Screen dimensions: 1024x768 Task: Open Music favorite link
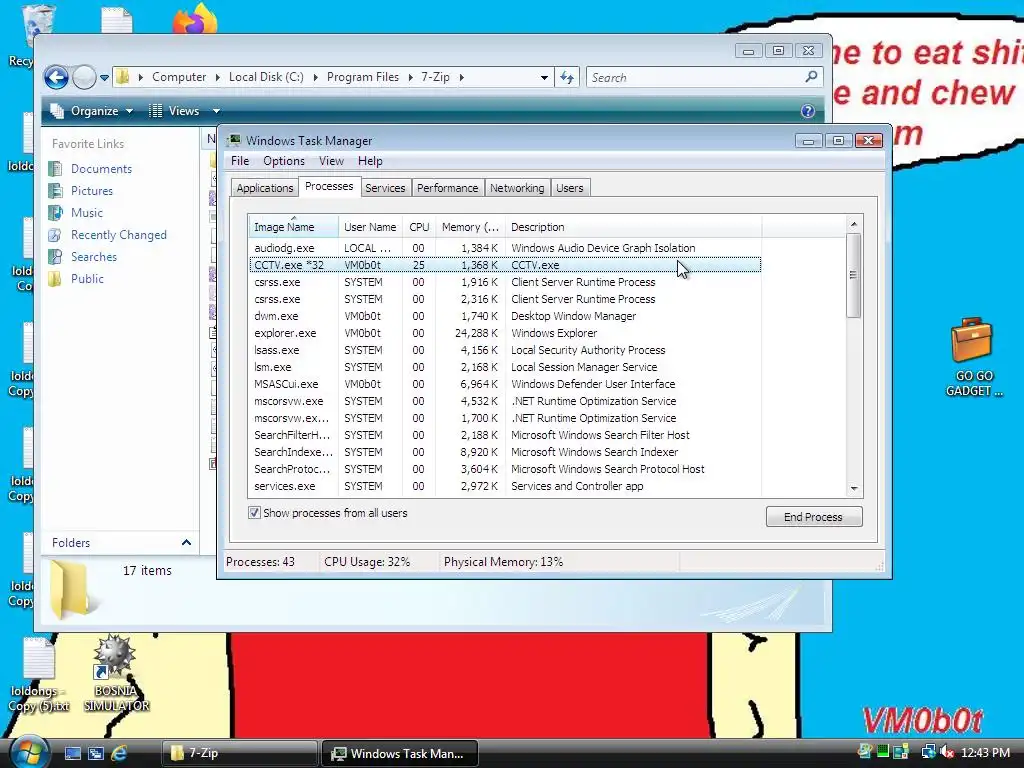click(x=86, y=213)
